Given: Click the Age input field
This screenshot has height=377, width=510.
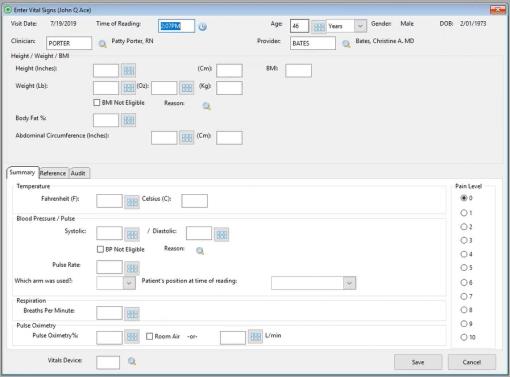Looking at the screenshot, I should pos(300,26).
